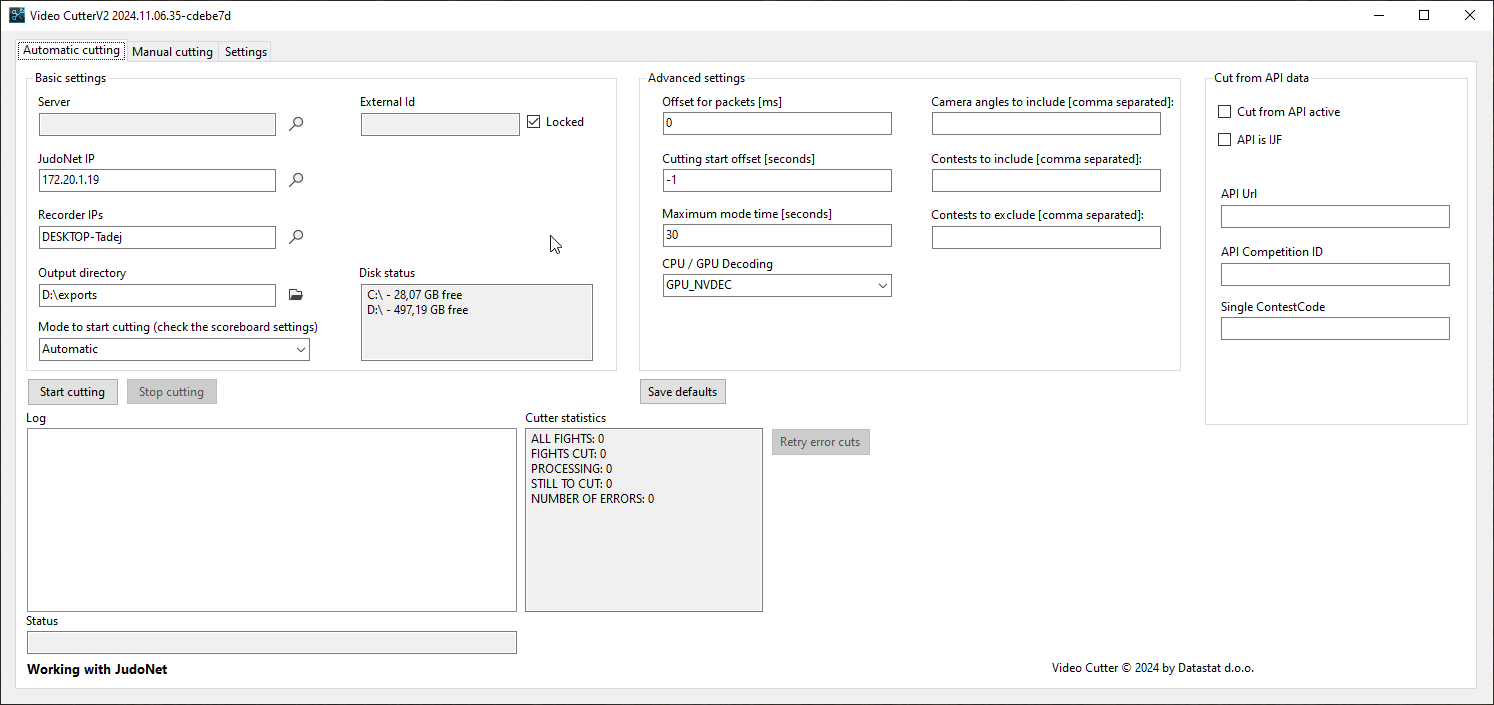The width and height of the screenshot is (1494, 705).
Task: Click the Video Cutter app icon in title bar
Action: pos(17,15)
